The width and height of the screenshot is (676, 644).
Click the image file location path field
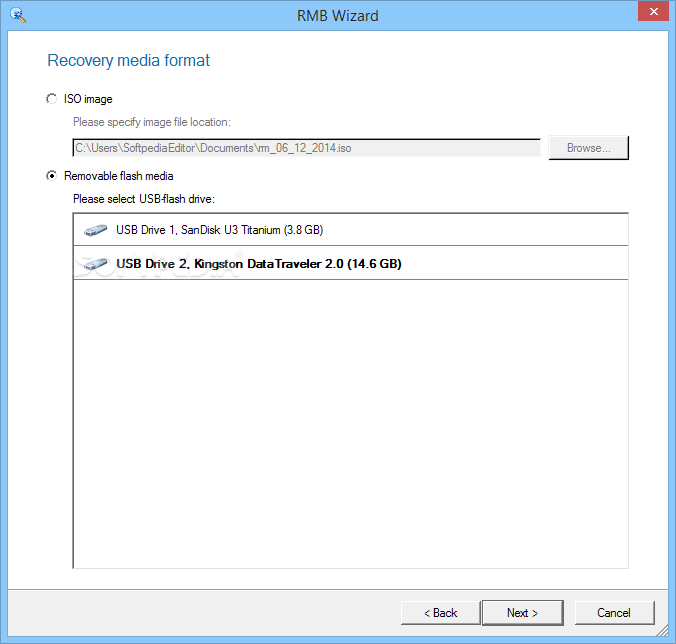click(307, 148)
